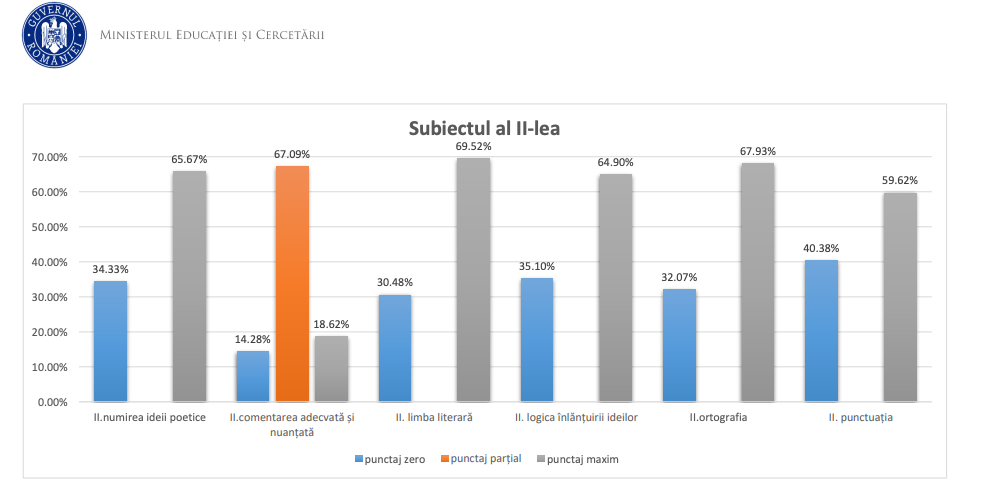Click the II.numirea ideii poetice axis label
This screenshot has width=998, height=502.
tap(149, 417)
